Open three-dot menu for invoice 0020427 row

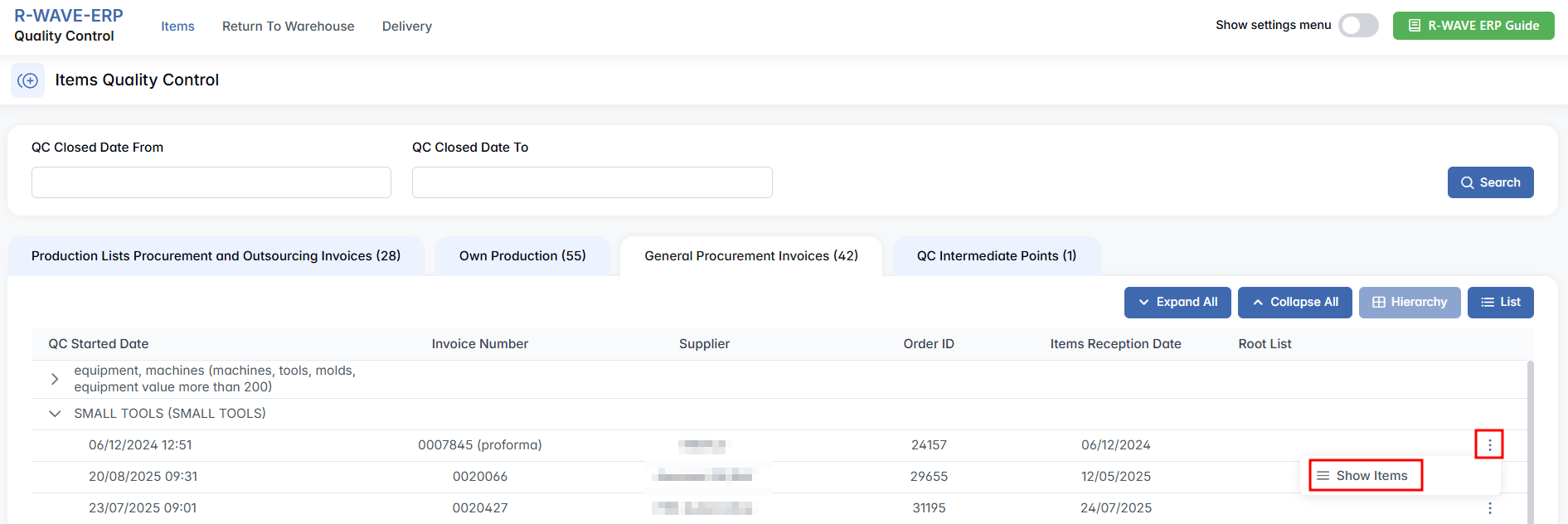coord(1489,508)
